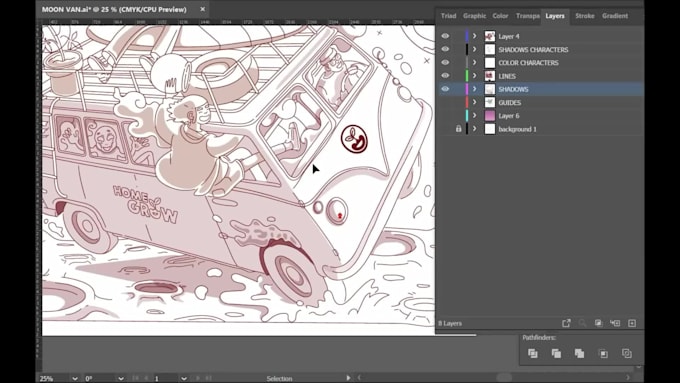Expand the SHADOWS CHARACTERS layer contents
680x383 pixels.
(474, 49)
